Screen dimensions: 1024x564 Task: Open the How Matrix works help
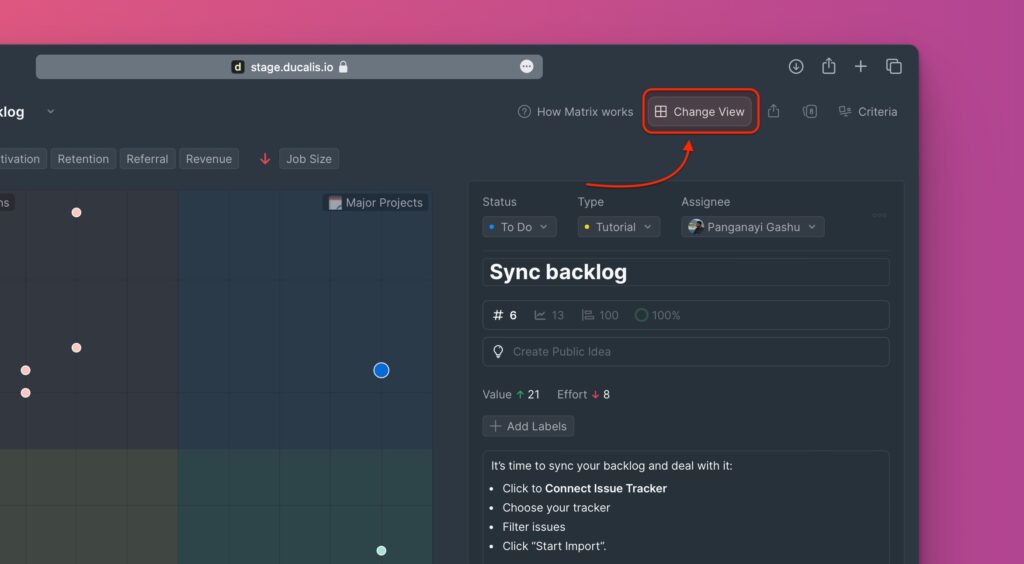tap(575, 112)
